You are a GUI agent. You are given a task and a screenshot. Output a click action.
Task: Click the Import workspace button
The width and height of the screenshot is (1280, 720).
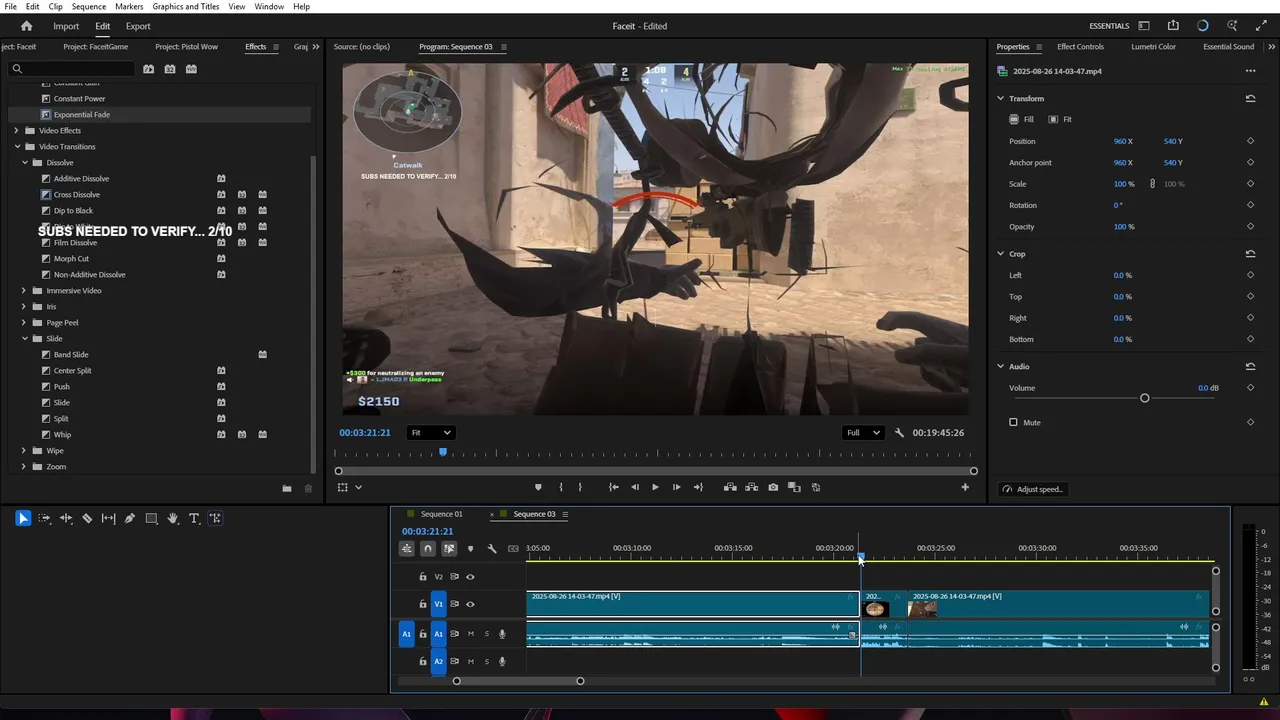click(x=66, y=26)
